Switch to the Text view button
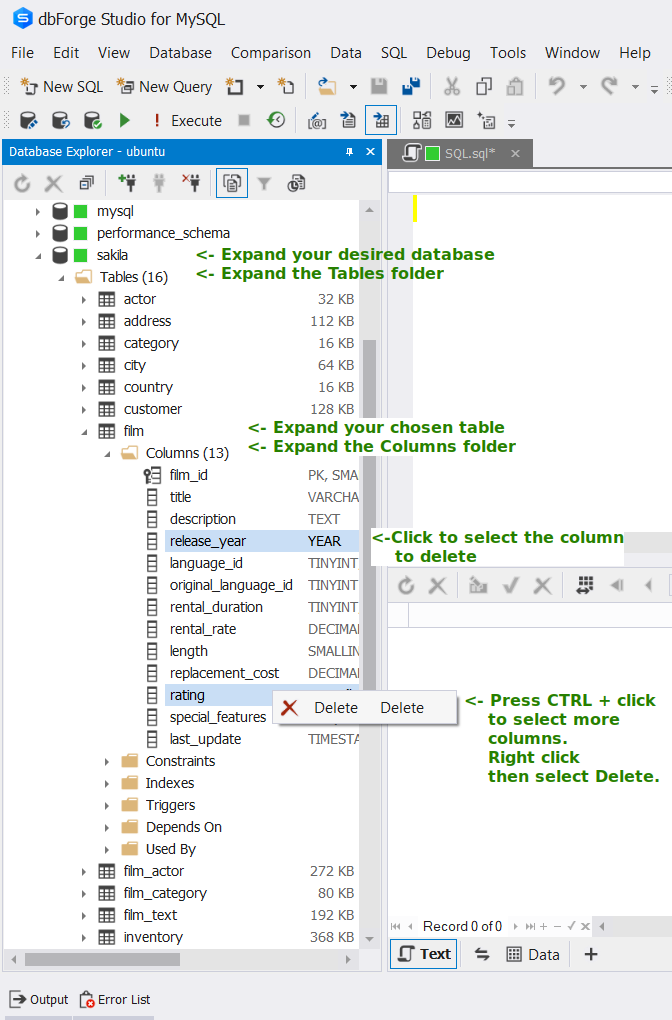Image resolution: width=672 pixels, height=1020 pixels. pyautogui.click(x=424, y=954)
